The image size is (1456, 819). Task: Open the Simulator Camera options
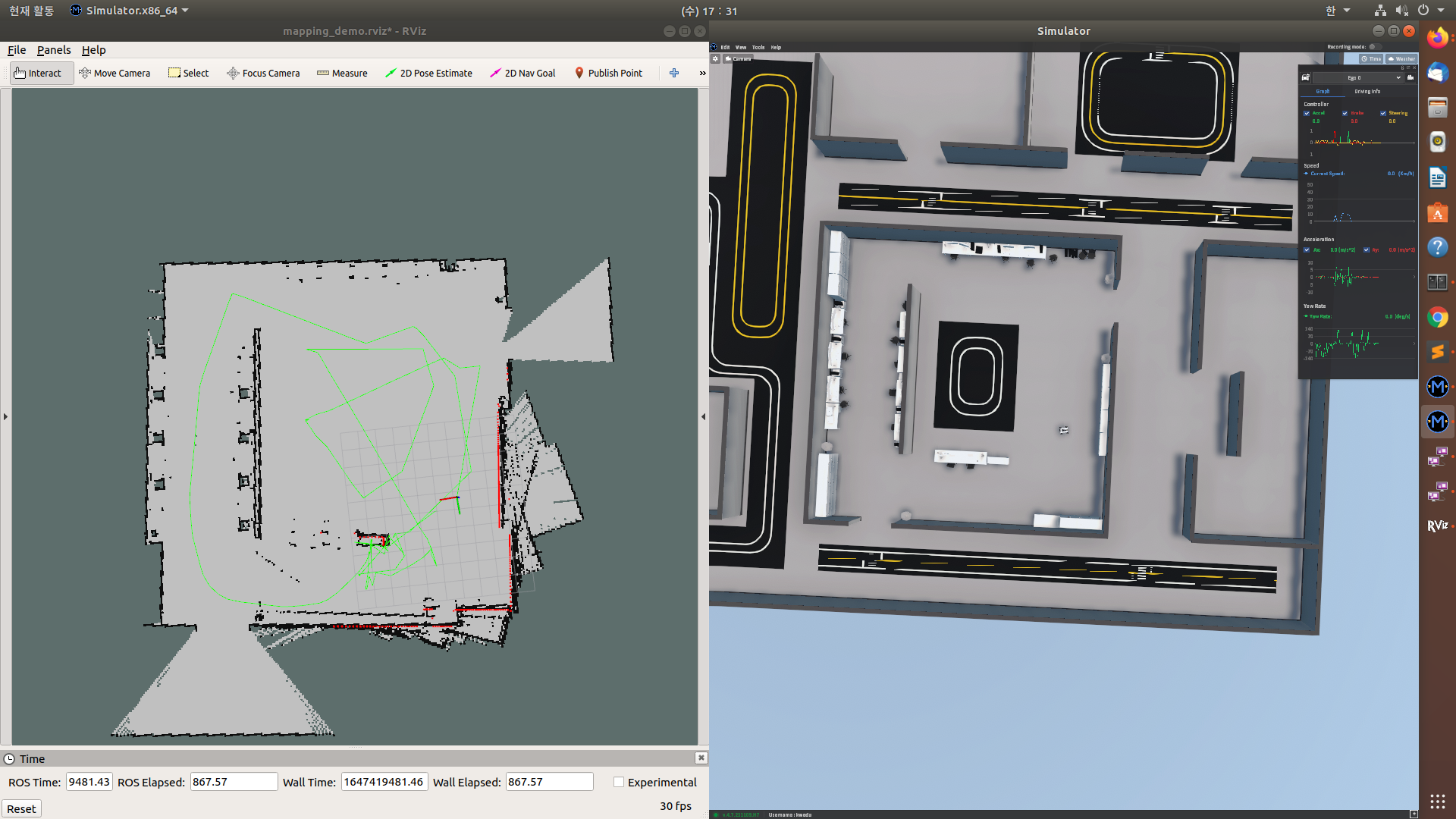[738, 58]
